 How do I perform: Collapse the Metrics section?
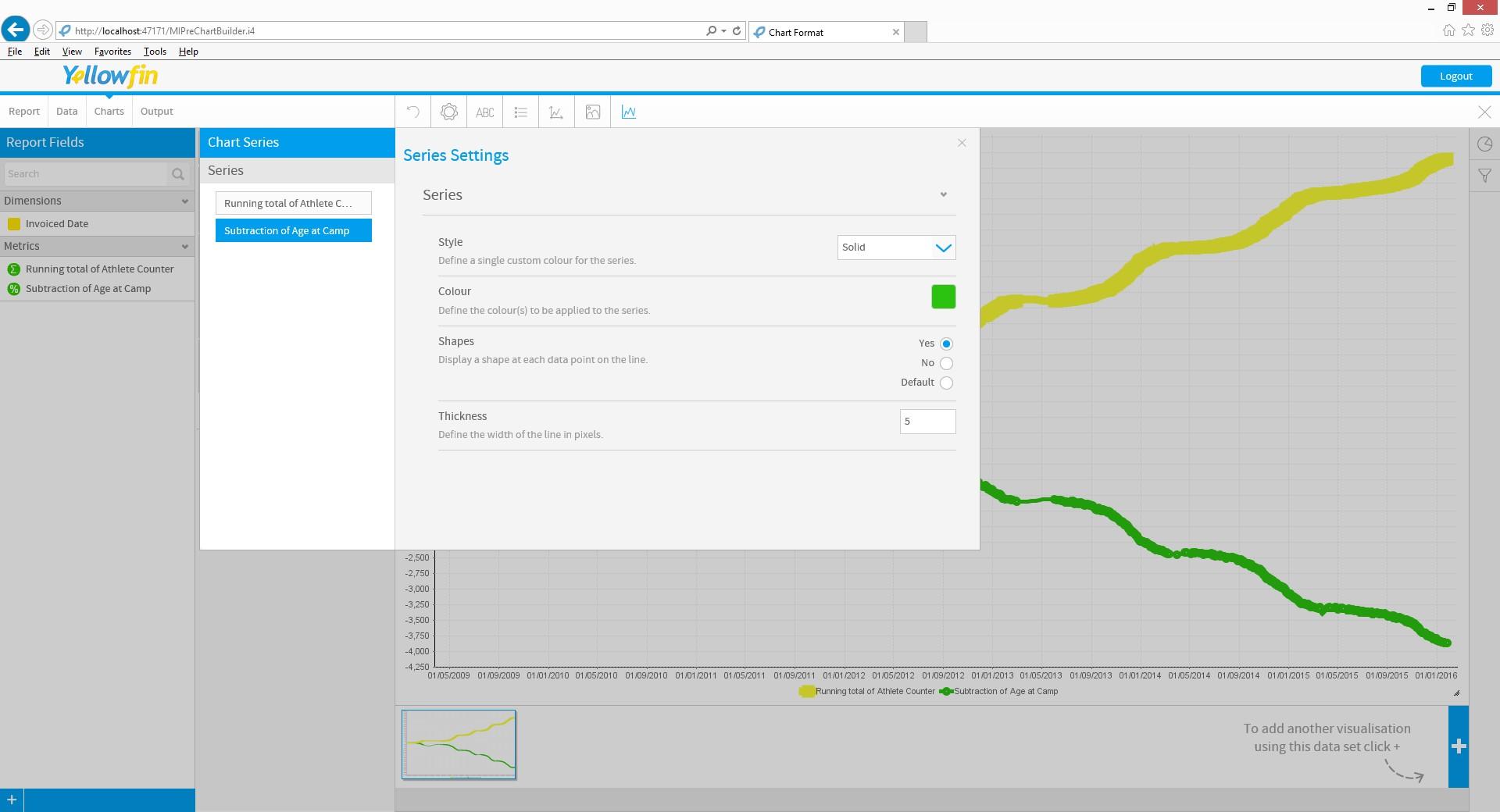[x=184, y=247]
